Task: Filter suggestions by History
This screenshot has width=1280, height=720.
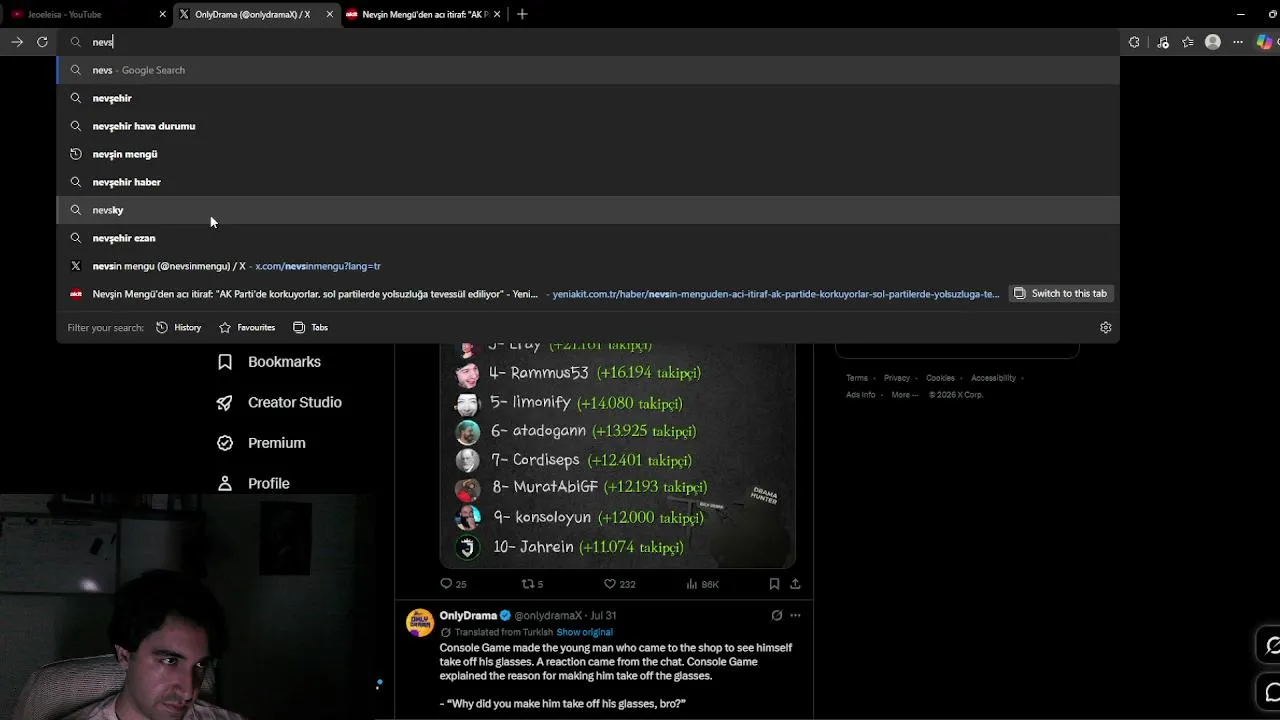Action: tap(179, 327)
